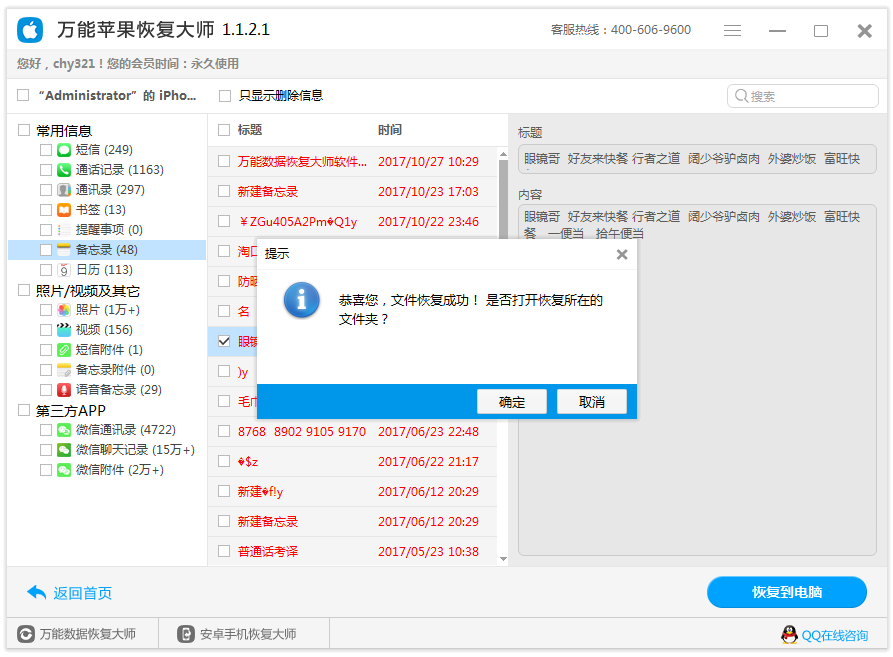893x657 pixels.
Task: Click the 标题 column header
Action: [250, 130]
